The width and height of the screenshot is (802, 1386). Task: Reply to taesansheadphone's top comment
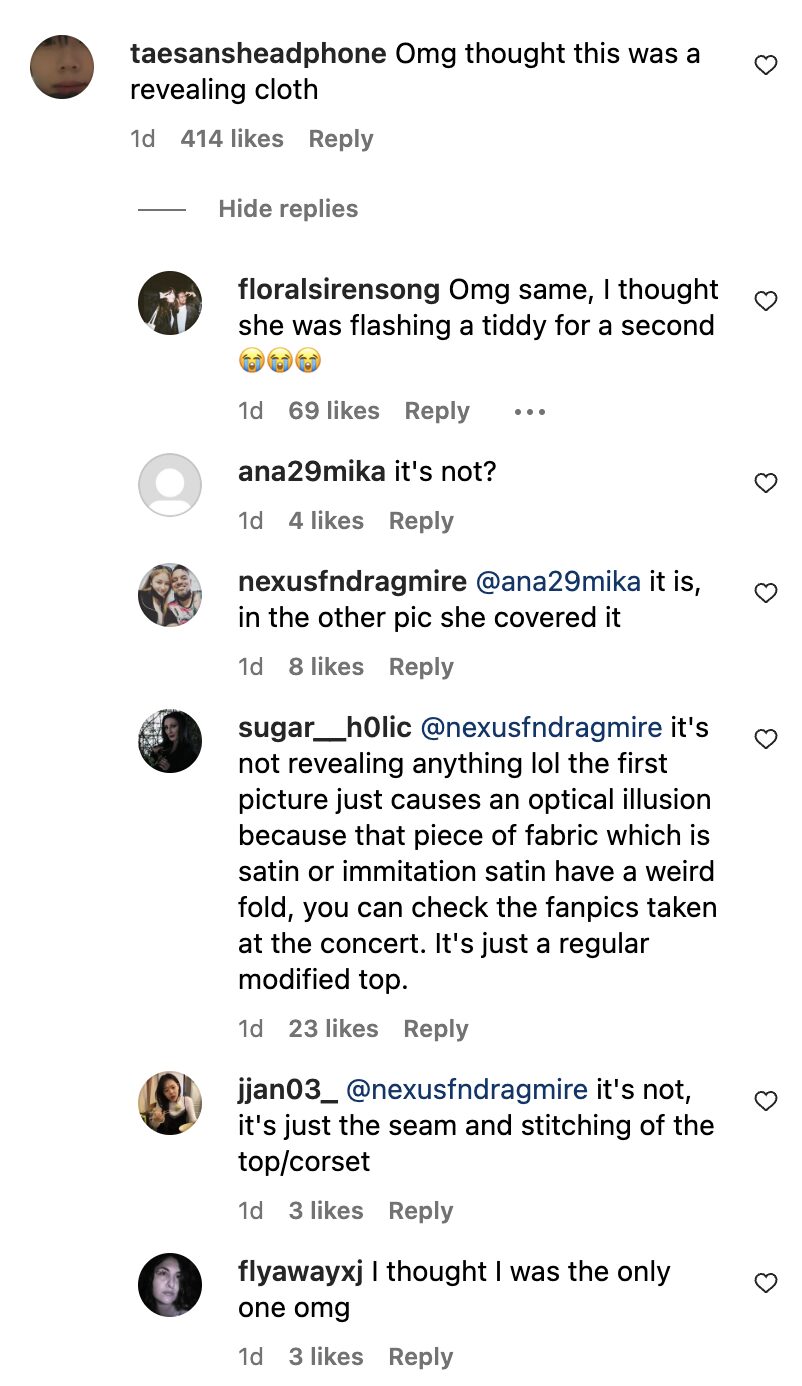click(340, 139)
